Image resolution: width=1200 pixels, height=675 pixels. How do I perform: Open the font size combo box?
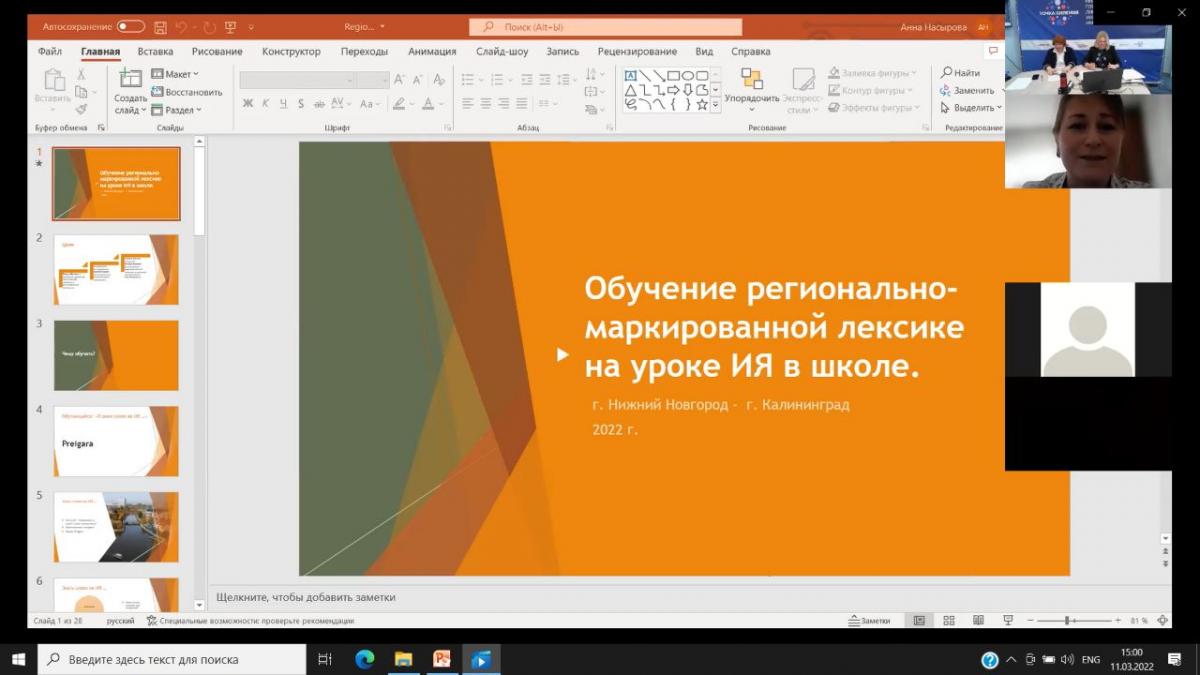click(x=373, y=80)
